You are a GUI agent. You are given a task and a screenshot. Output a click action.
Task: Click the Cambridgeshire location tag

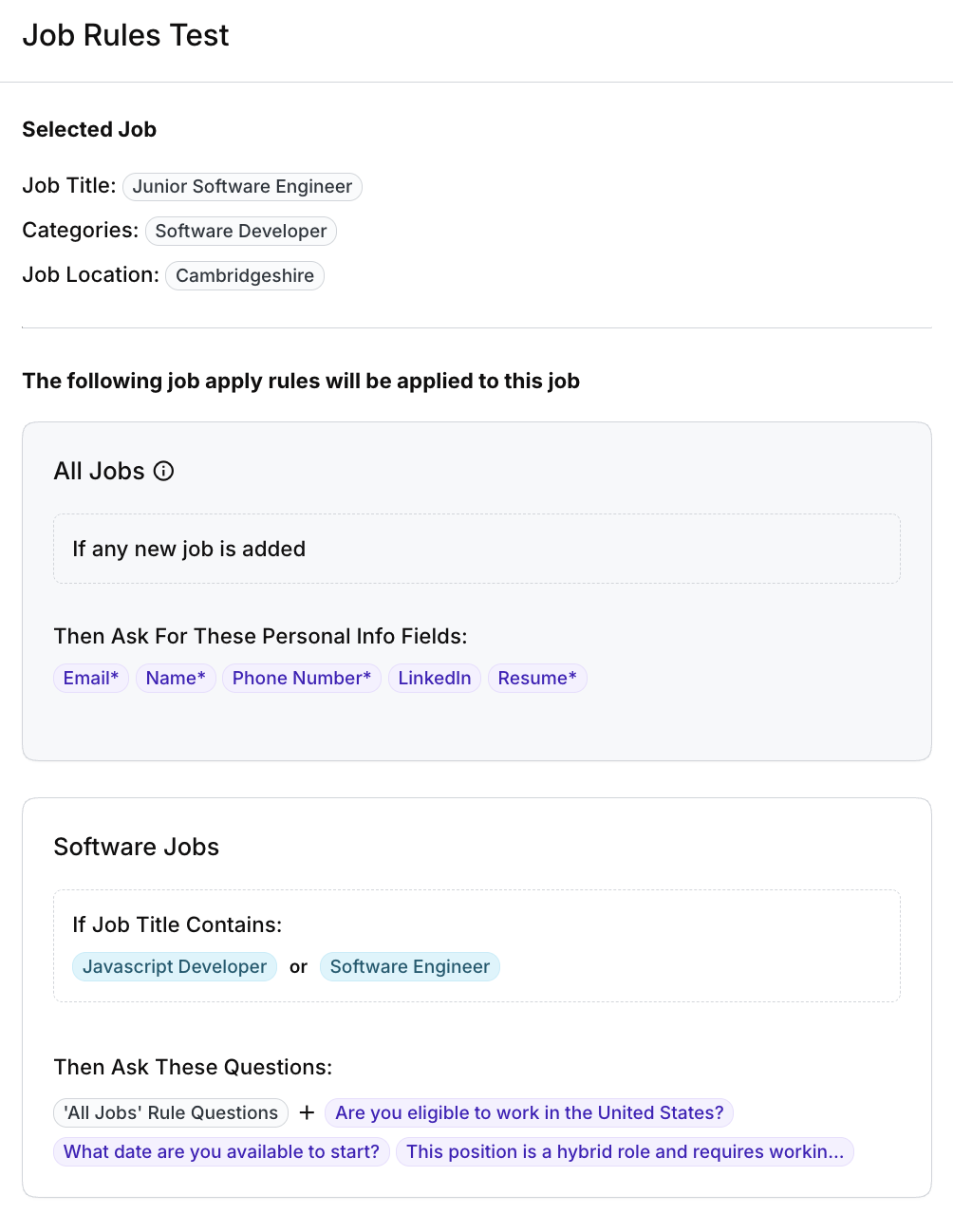[x=245, y=276]
